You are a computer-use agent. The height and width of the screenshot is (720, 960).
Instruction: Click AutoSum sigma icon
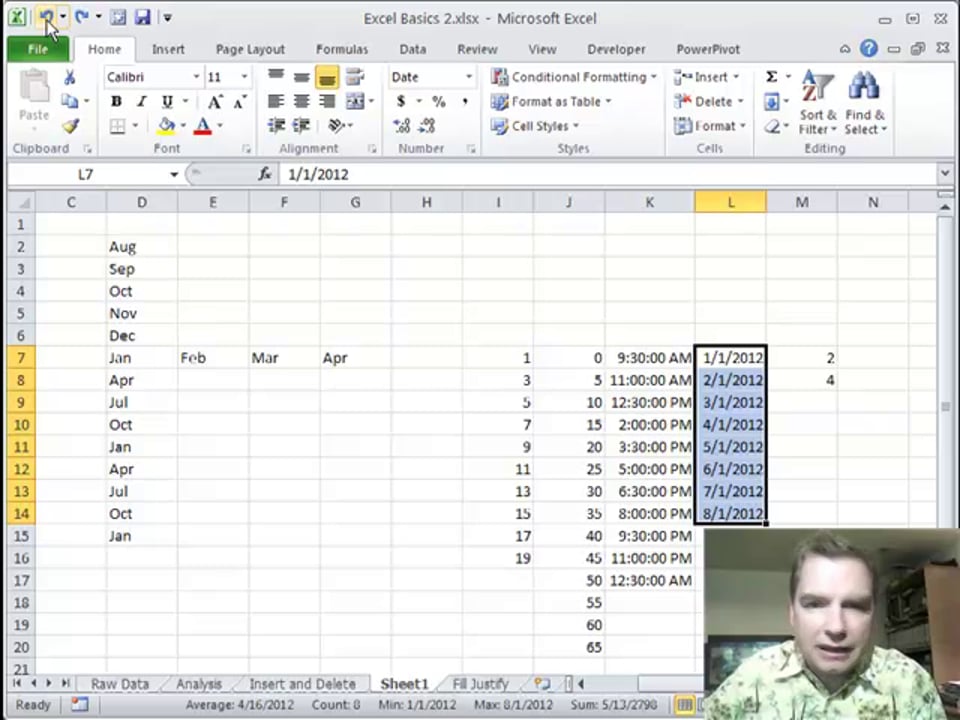pos(771,77)
